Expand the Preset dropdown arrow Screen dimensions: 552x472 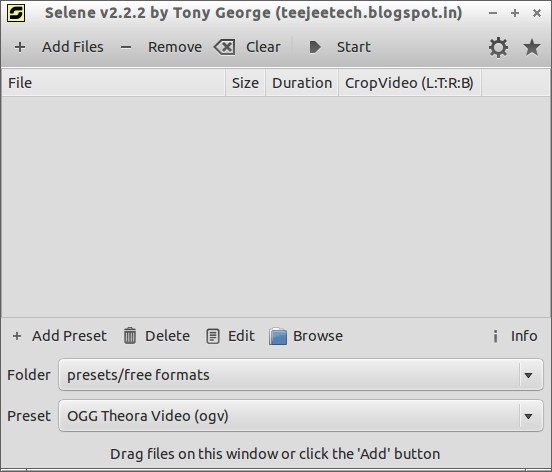click(528, 416)
